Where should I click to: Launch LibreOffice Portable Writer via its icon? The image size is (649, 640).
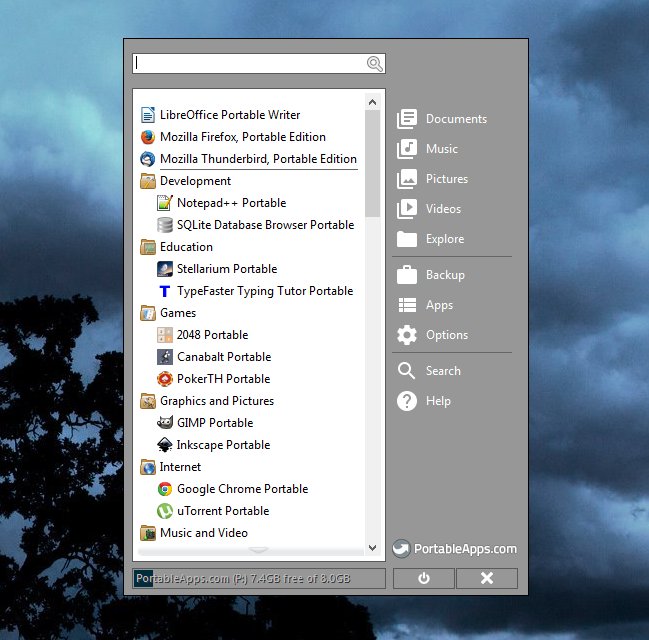[x=148, y=115]
